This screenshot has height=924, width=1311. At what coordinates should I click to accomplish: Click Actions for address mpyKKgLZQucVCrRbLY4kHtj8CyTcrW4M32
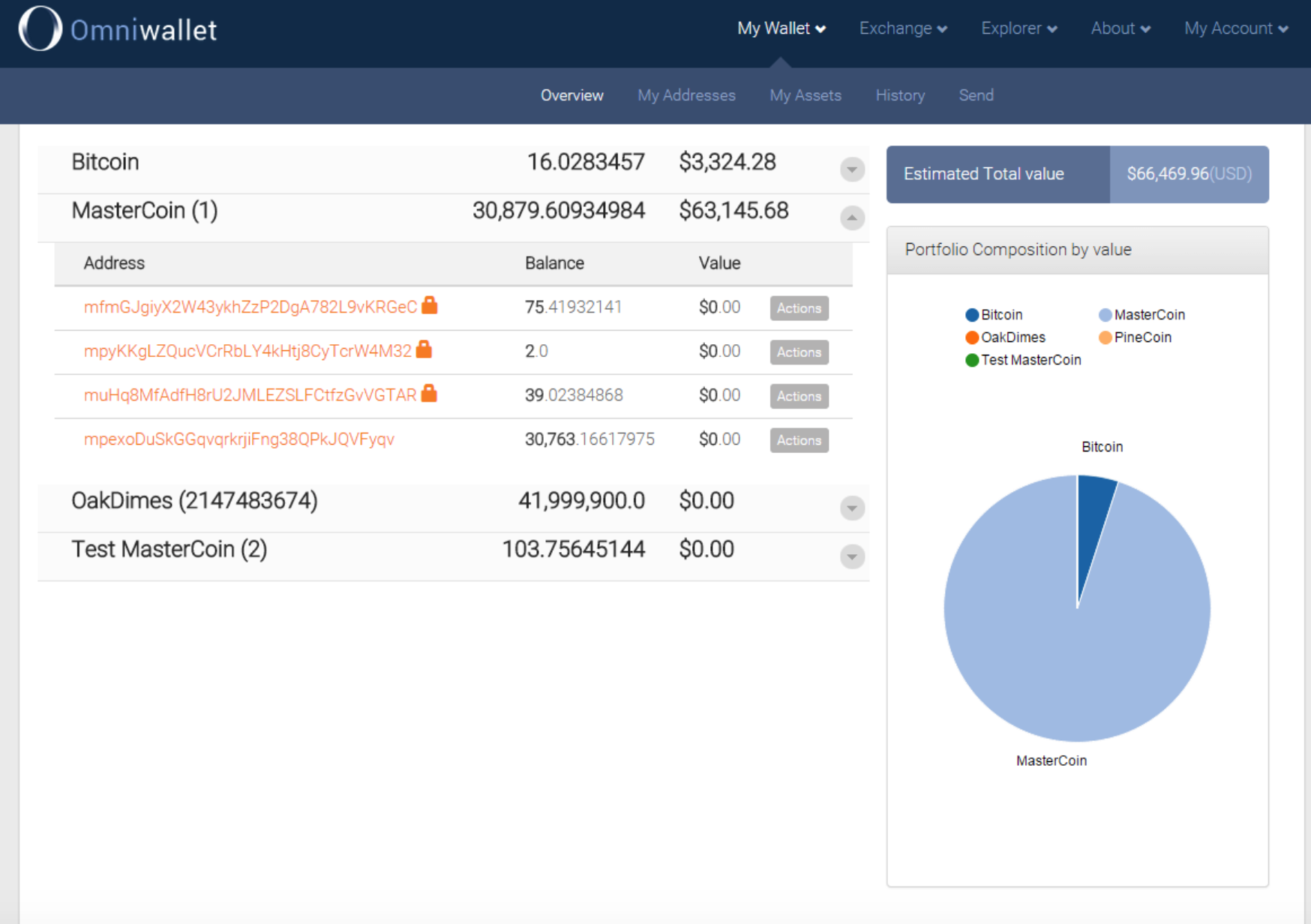799,352
